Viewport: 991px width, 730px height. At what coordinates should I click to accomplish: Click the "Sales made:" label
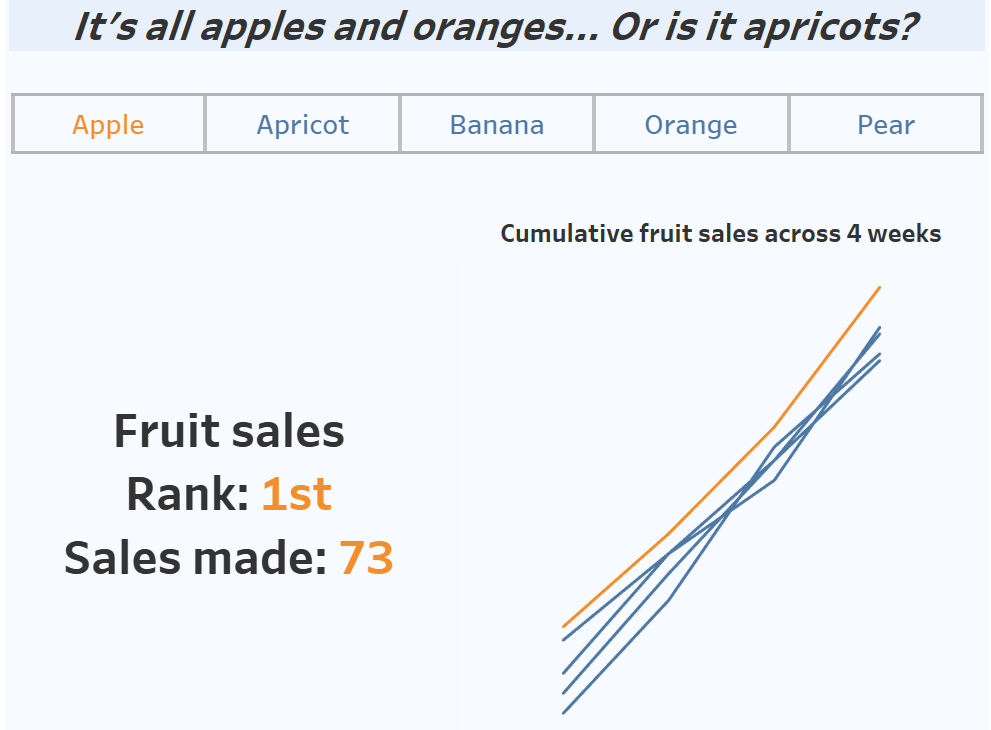pos(196,558)
